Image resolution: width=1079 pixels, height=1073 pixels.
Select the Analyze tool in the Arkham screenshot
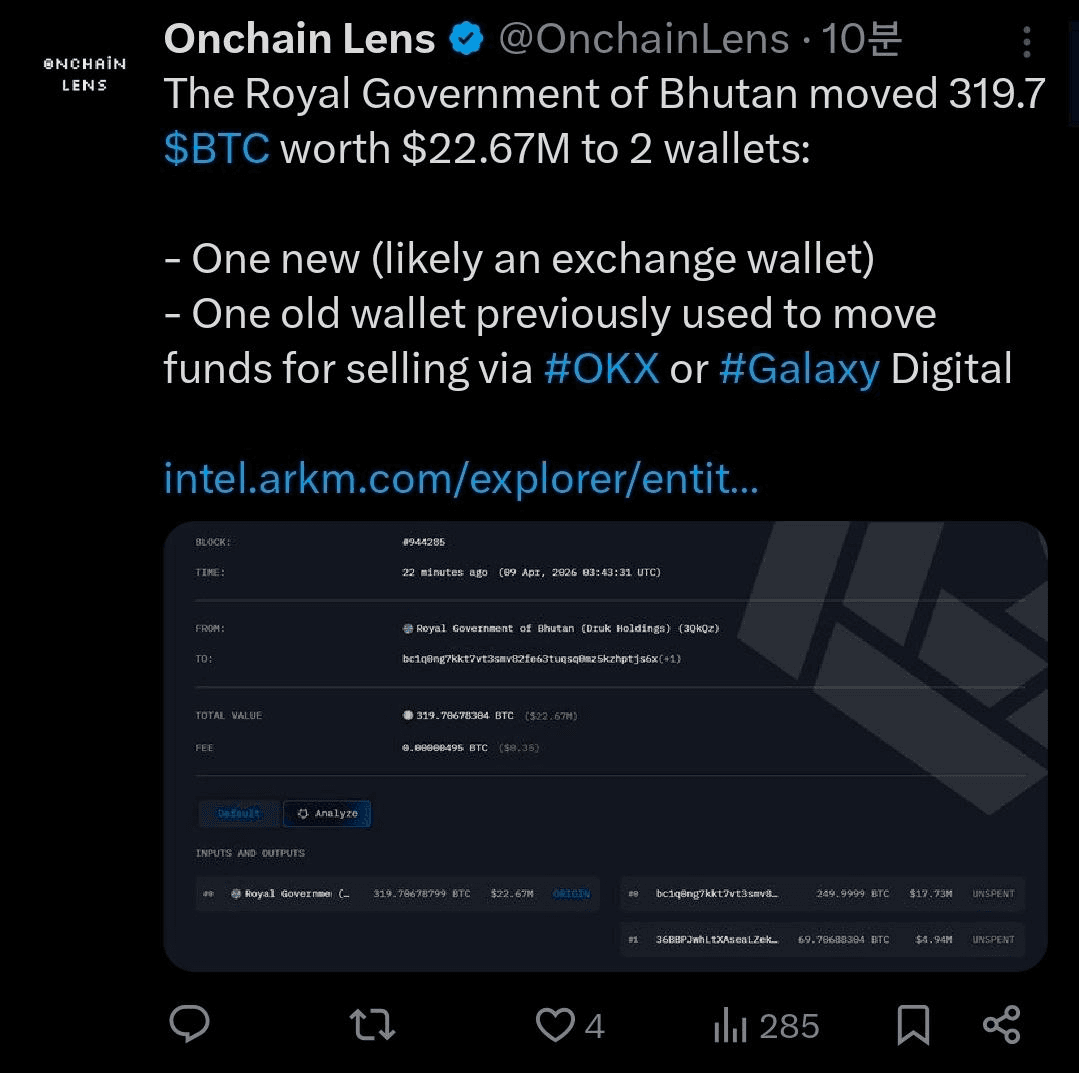click(327, 813)
